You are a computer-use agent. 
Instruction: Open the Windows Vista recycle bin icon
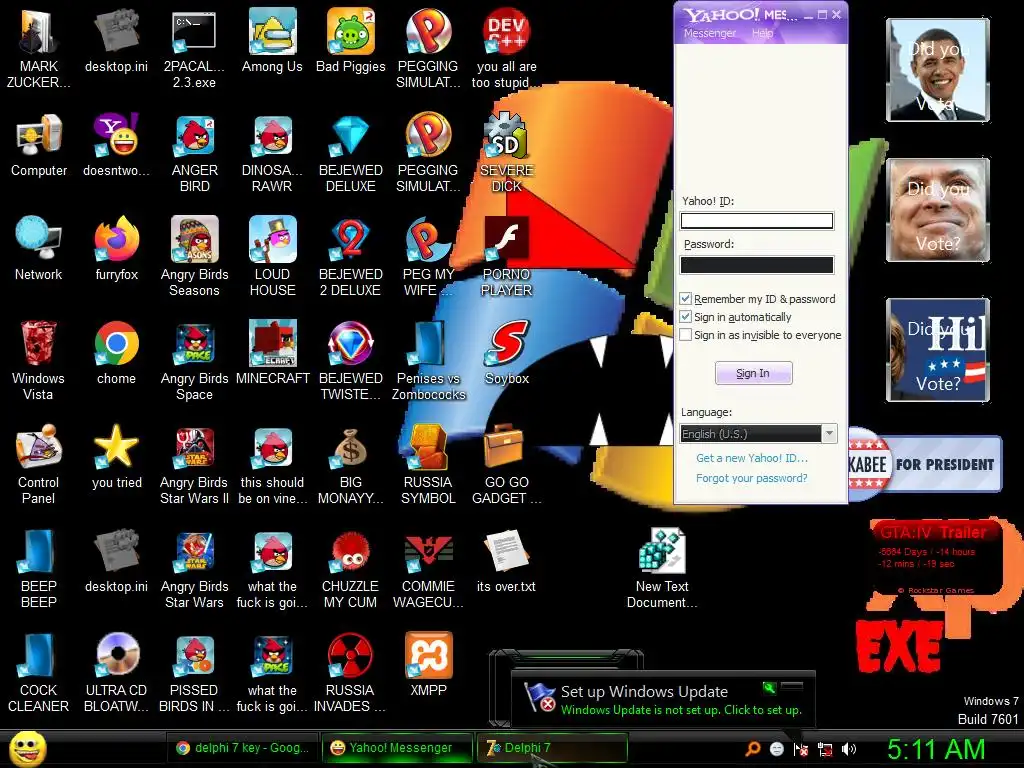pyautogui.click(x=39, y=360)
